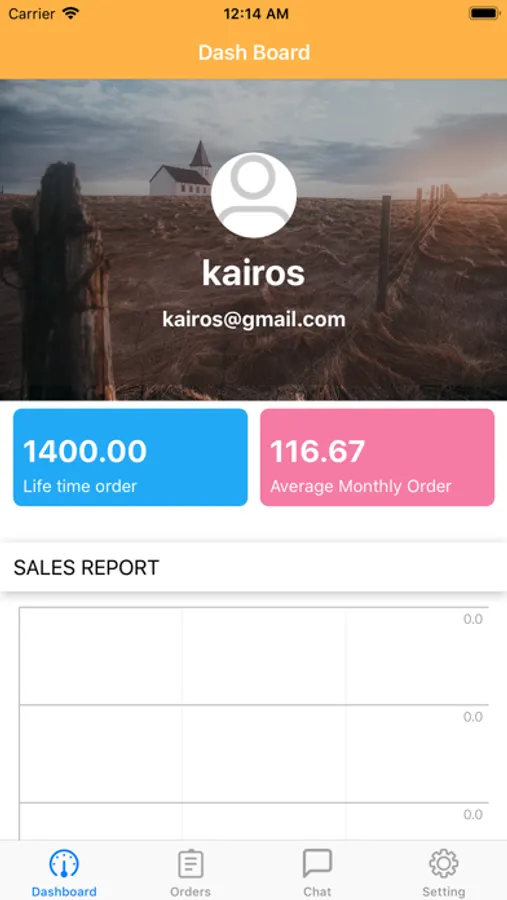Tap the church cover photo background
This screenshot has height=900, width=507.
[x=253, y=240]
